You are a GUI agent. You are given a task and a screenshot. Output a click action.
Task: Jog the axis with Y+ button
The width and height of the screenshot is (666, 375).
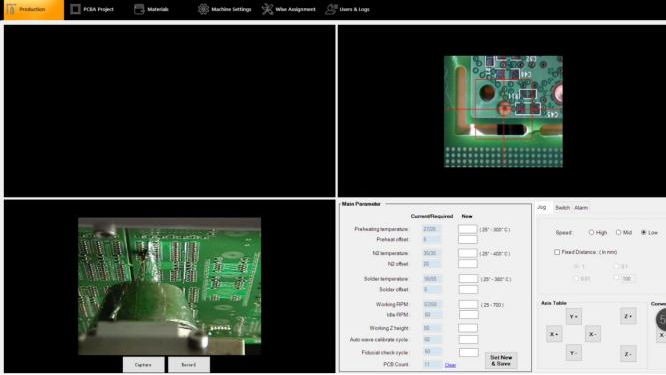click(574, 317)
